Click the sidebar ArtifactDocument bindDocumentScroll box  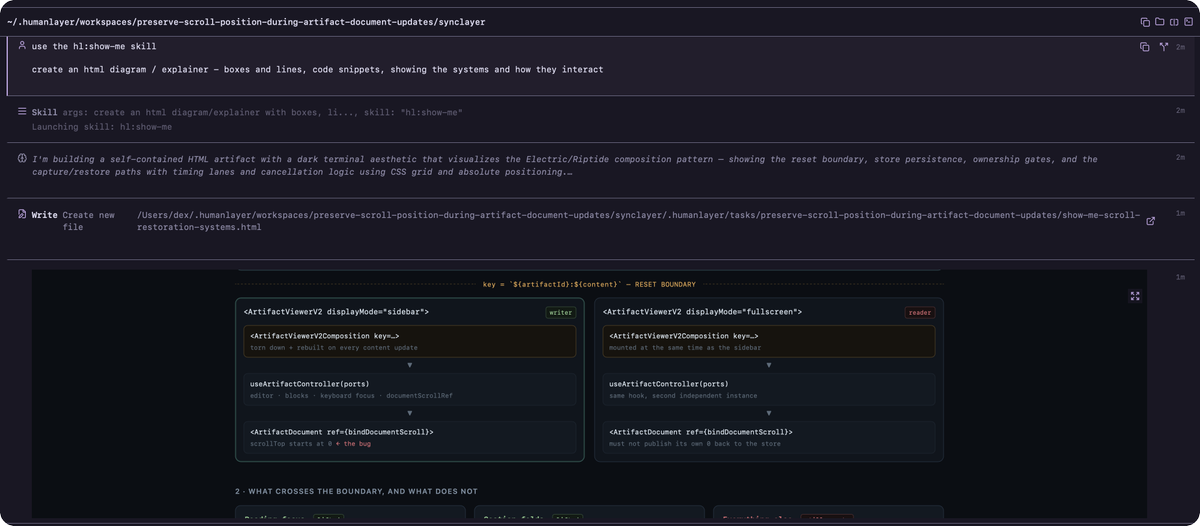(x=410, y=437)
